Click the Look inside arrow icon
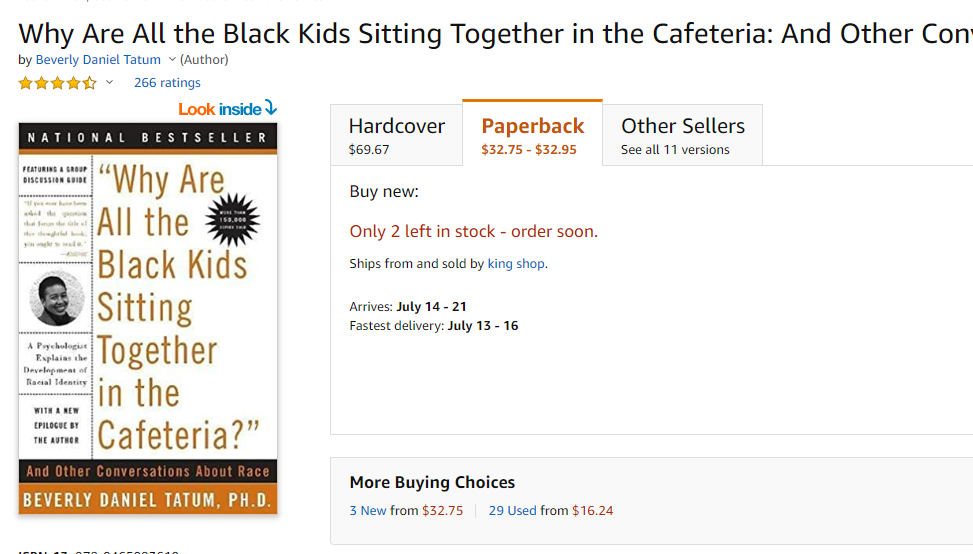This screenshot has width=973, height=554. pos(271,108)
